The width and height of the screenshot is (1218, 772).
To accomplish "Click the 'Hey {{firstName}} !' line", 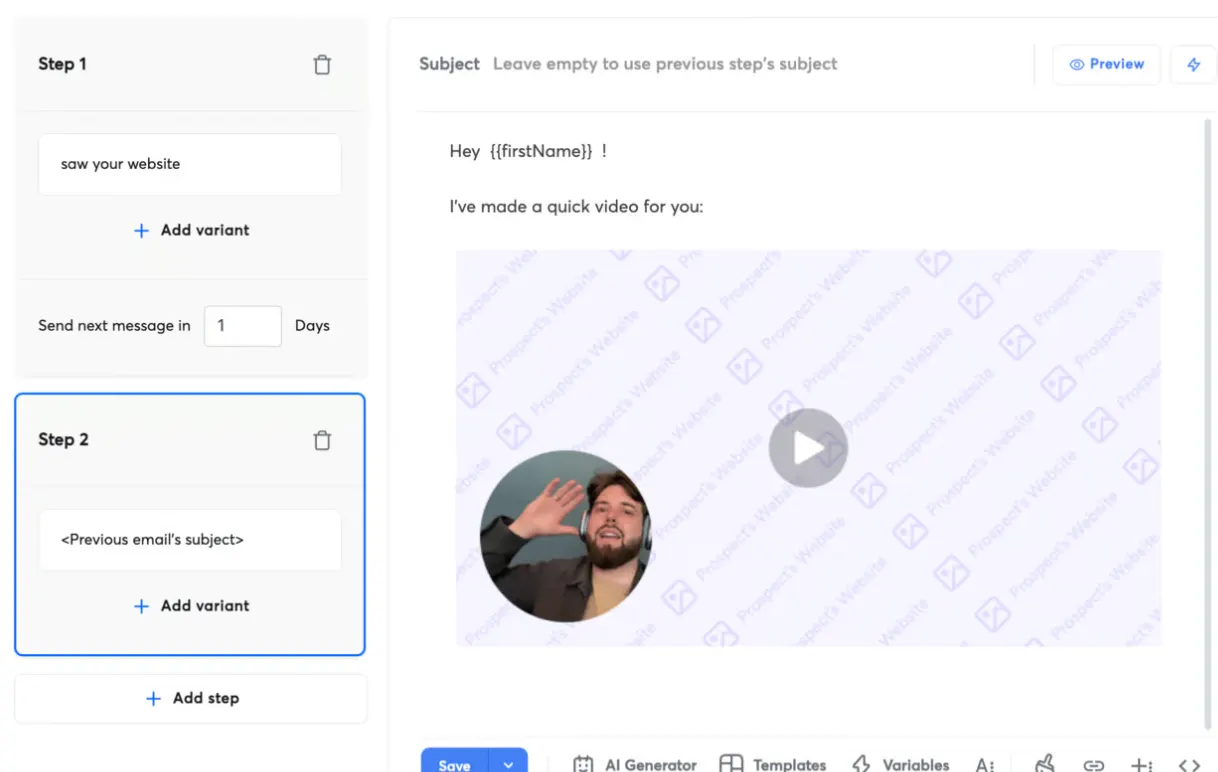I will click(x=528, y=151).
